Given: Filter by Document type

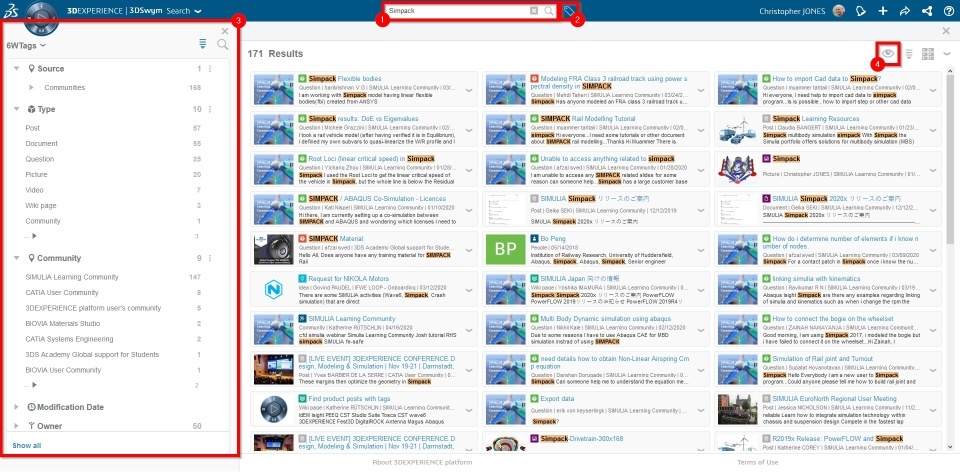Looking at the screenshot, I should pos(42,143).
